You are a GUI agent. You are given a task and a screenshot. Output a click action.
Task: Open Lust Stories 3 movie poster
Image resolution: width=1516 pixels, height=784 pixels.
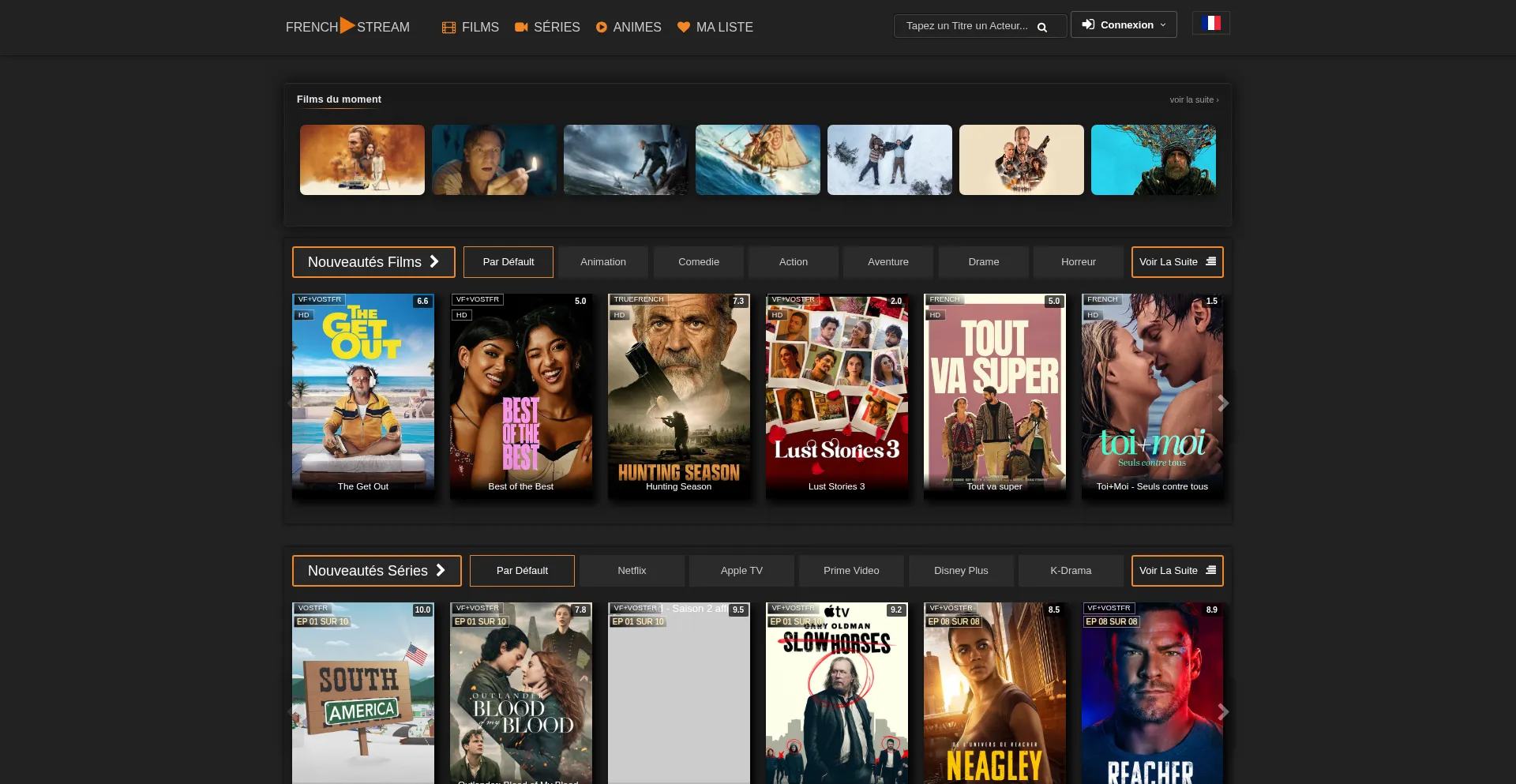tap(837, 396)
